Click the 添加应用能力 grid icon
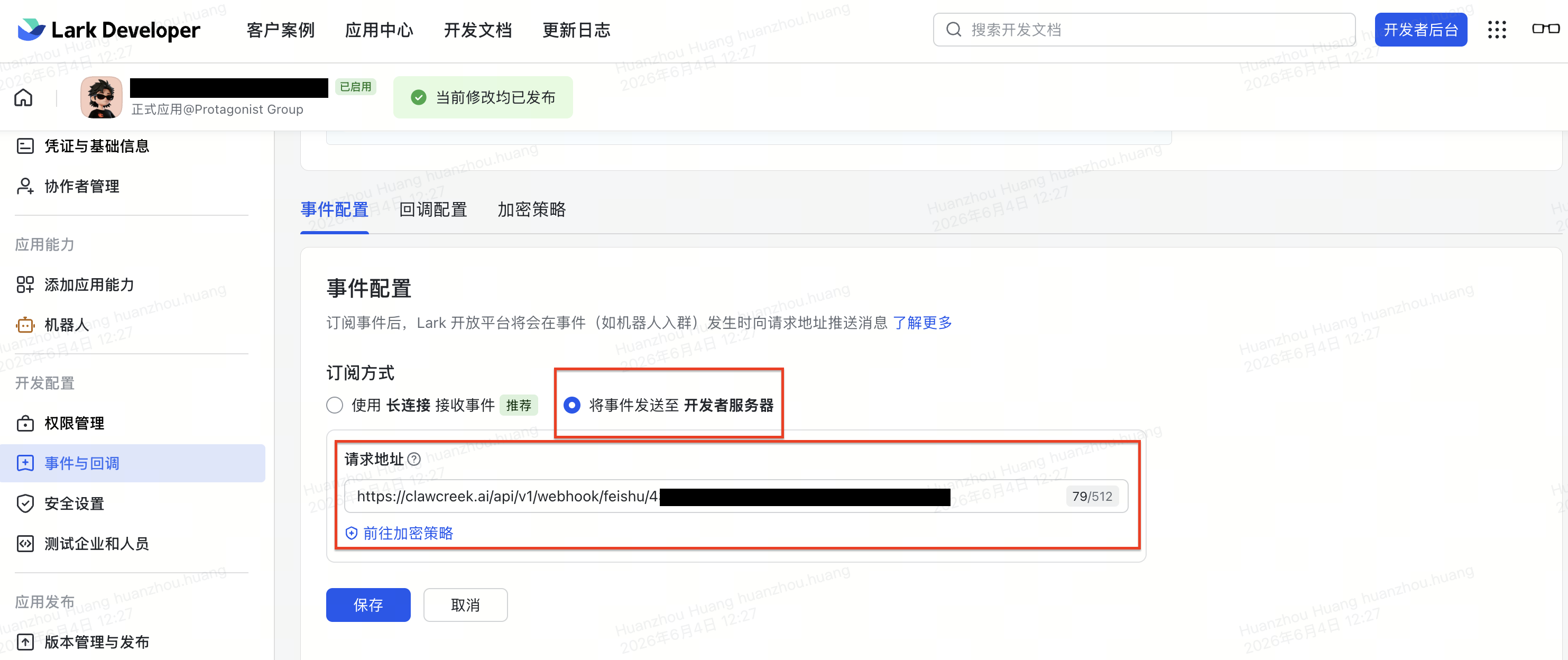The width and height of the screenshot is (1568, 660). click(x=25, y=285)
